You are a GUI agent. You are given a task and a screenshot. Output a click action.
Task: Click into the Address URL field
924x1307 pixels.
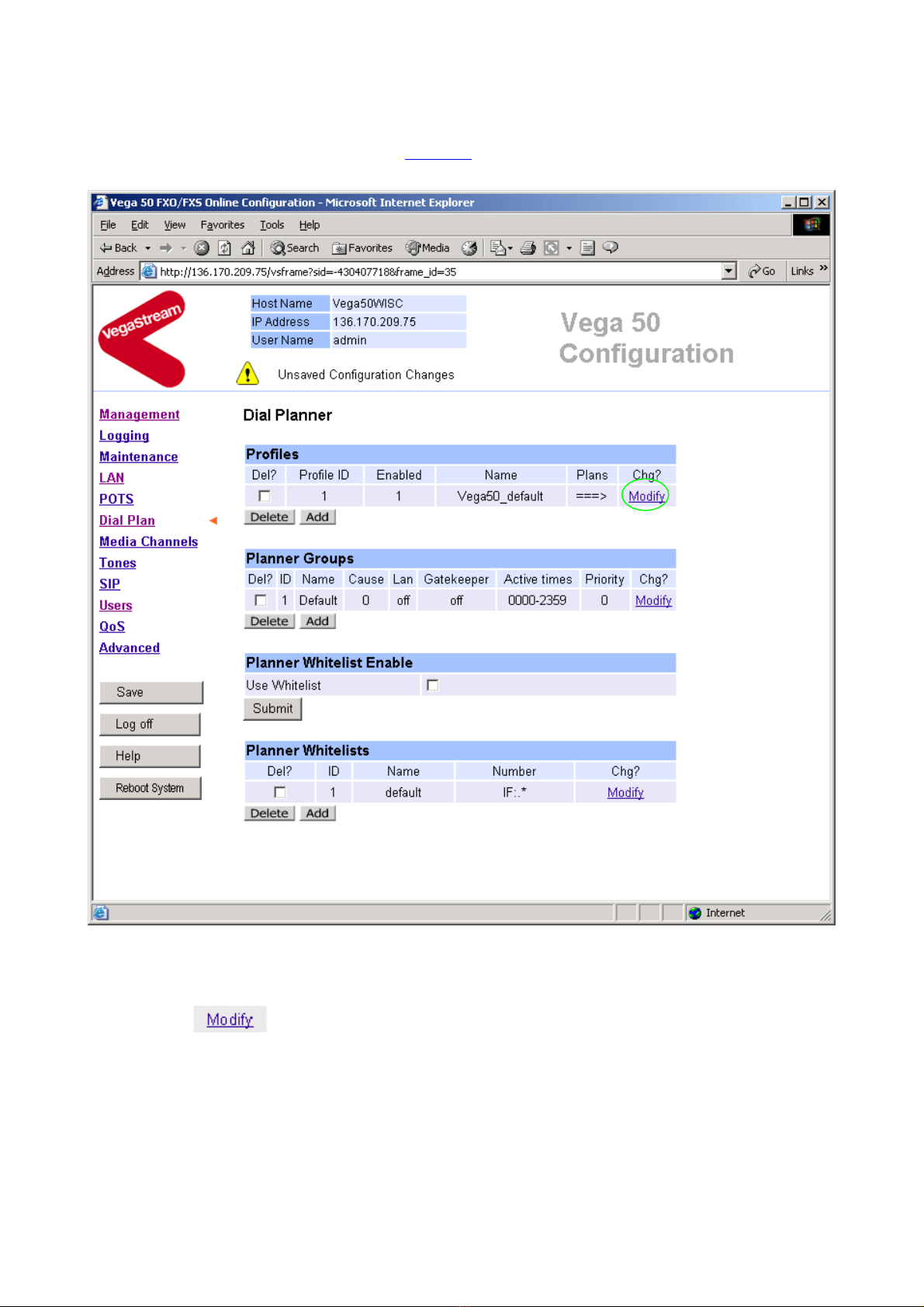point(438,271)
